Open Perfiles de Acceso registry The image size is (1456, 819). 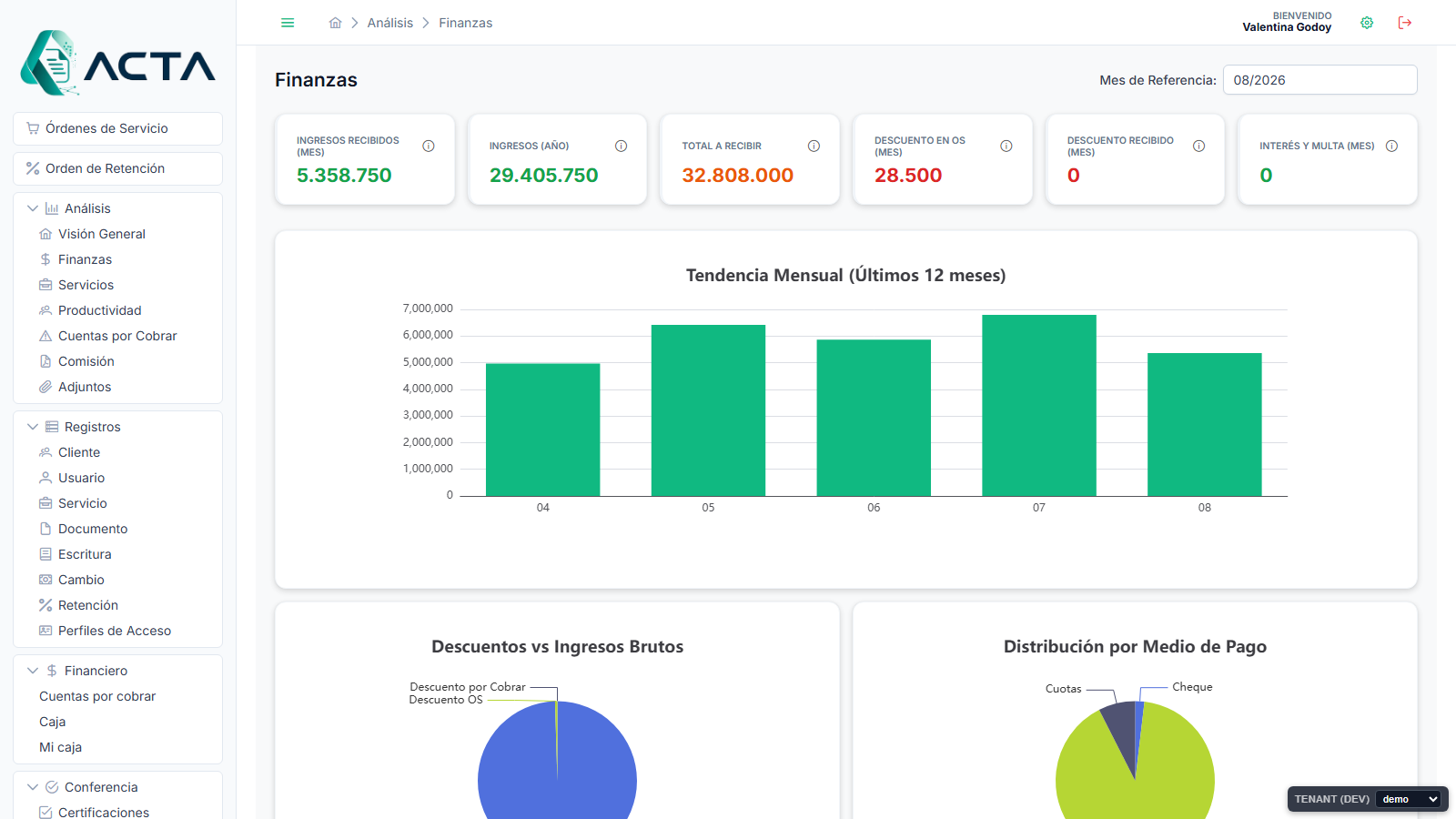tap(115, 631)
